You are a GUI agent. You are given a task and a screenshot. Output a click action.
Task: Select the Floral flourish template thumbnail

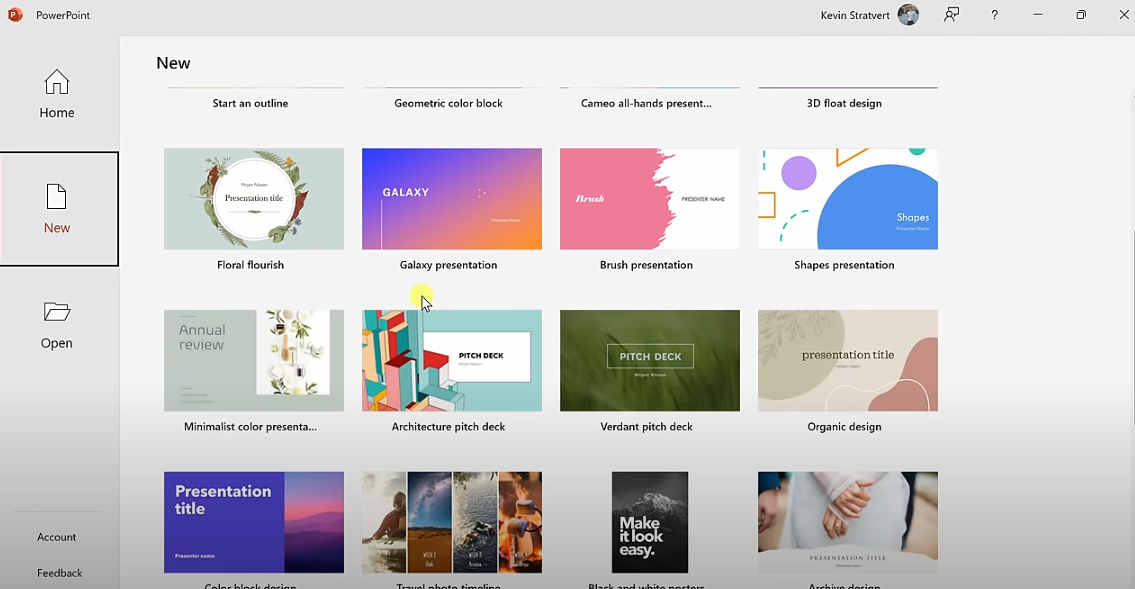pyautogui.click(x=254, y=199)
